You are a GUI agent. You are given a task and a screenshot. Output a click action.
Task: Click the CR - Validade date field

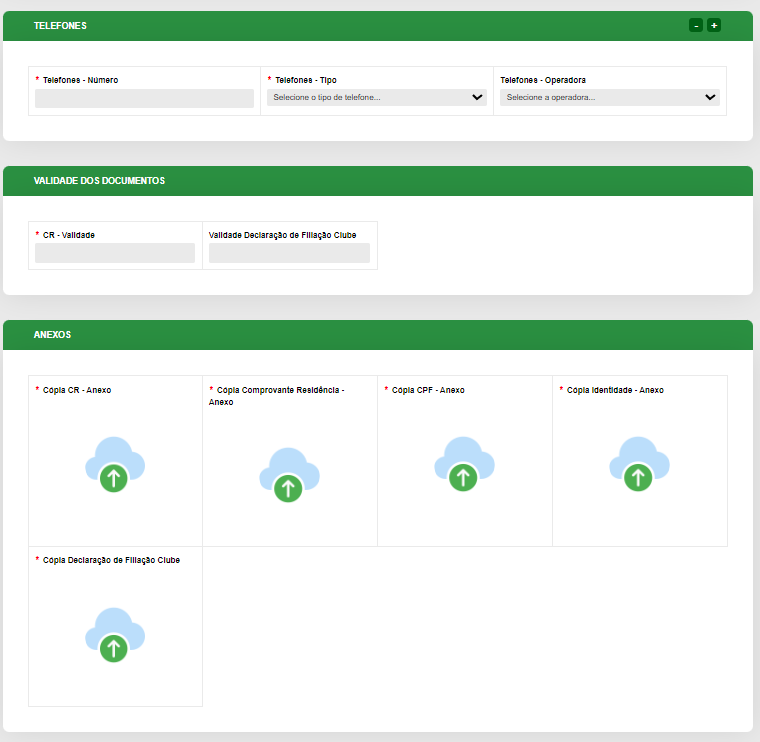tap(115, 253)
